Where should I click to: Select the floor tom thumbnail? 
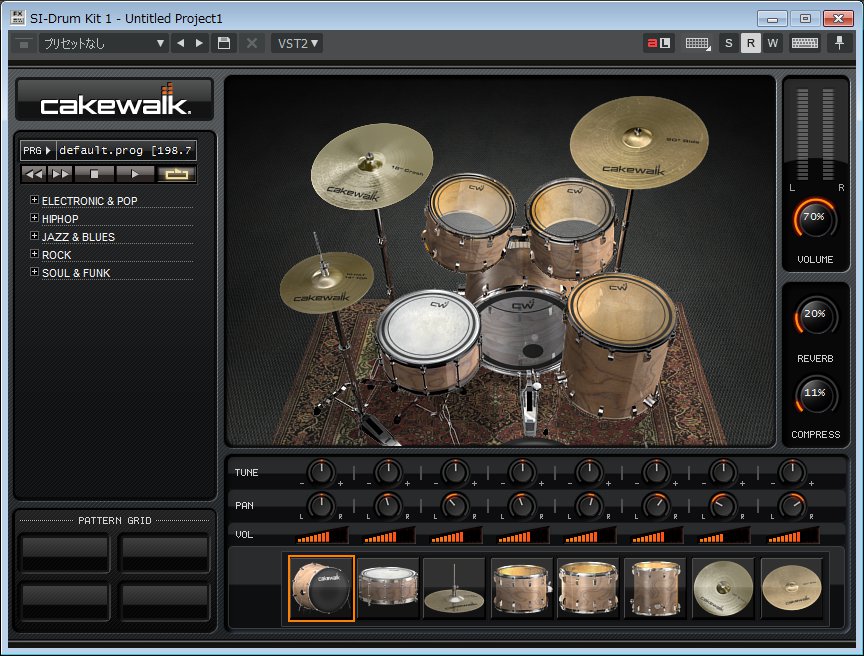point(655,588)
